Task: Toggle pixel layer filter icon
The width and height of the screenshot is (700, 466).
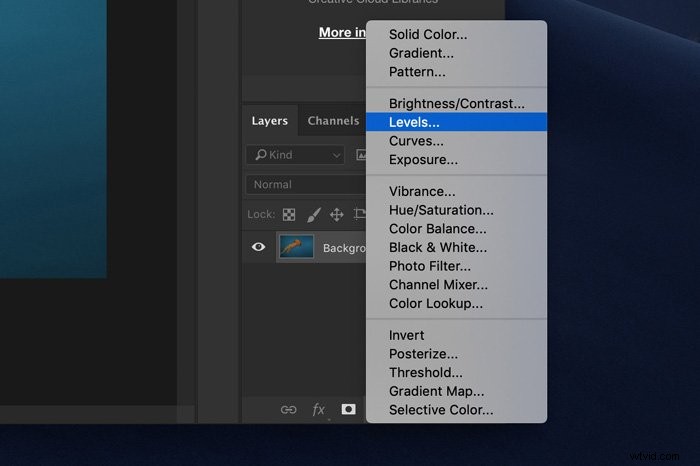Action: coord(361,155)
